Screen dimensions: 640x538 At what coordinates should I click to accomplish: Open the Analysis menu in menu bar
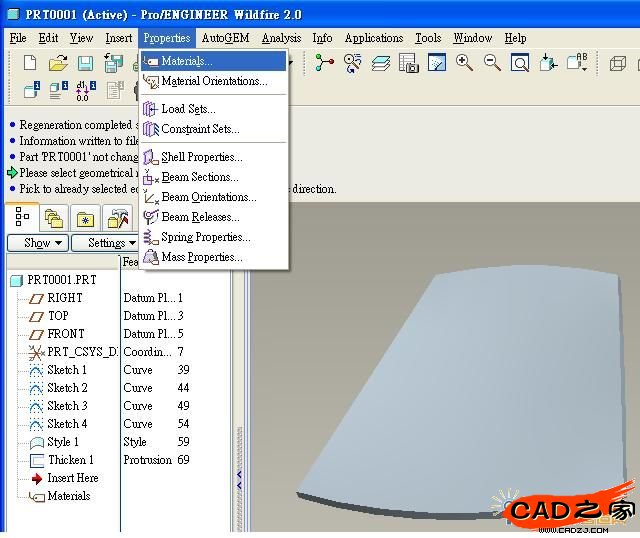click(x=281, y=38)
